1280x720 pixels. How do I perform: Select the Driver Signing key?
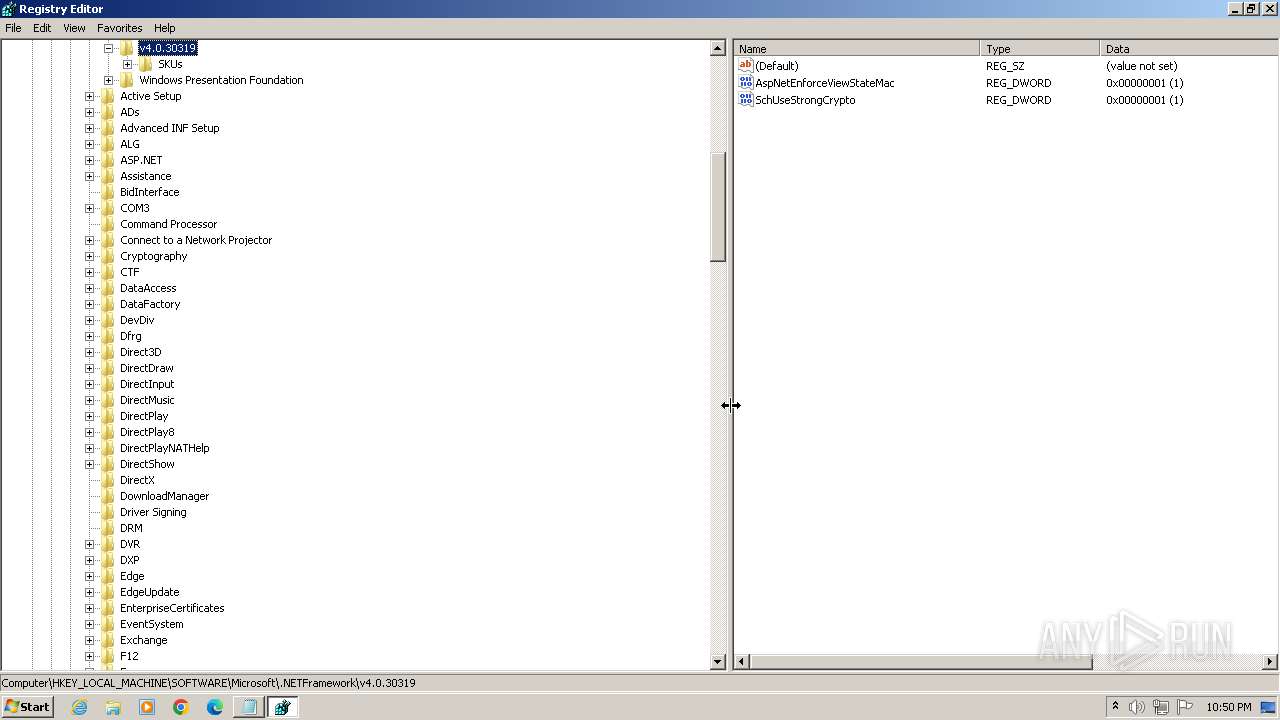pos(153,512)
